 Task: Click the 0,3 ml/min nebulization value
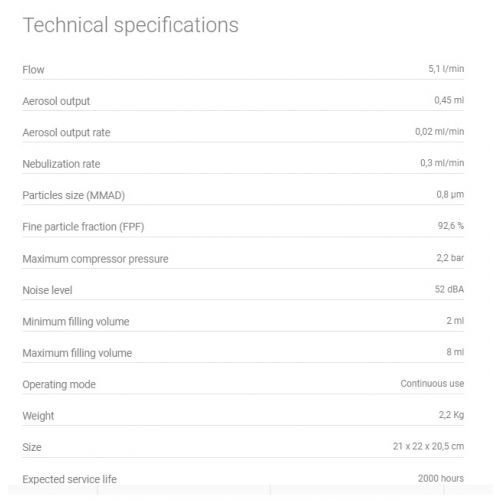[442, 163]
